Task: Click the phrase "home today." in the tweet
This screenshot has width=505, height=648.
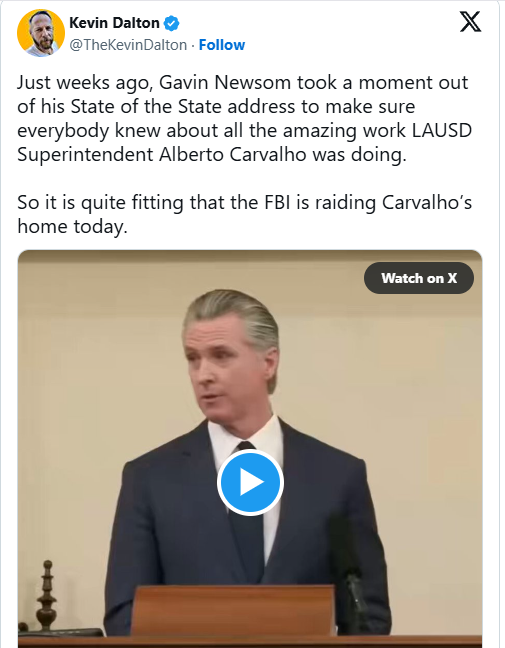Action: pyautogui.click(x=72, y=226)
